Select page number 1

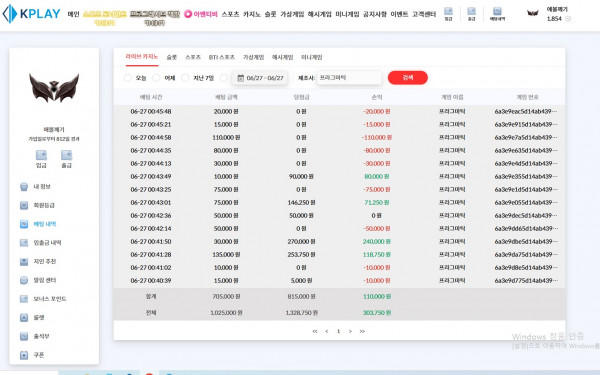[x=338, y=331]
